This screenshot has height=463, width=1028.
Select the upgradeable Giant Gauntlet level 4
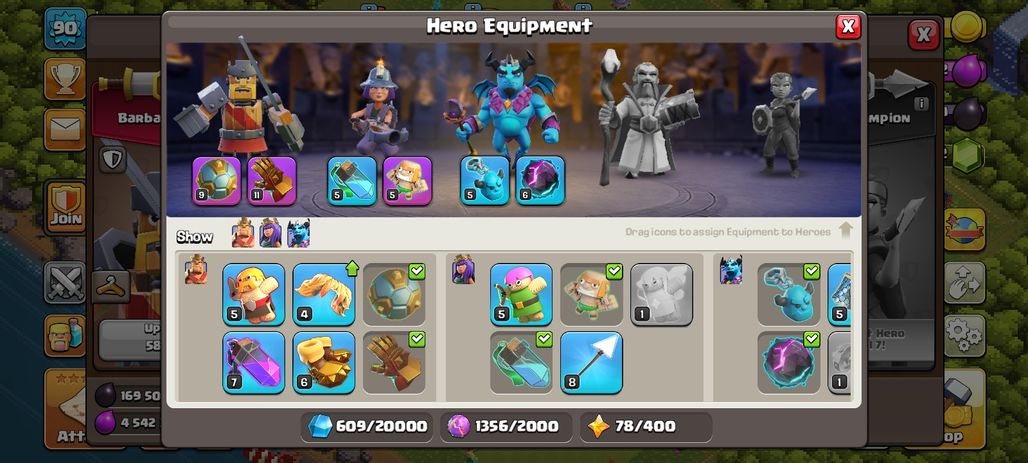pos(324,294)
